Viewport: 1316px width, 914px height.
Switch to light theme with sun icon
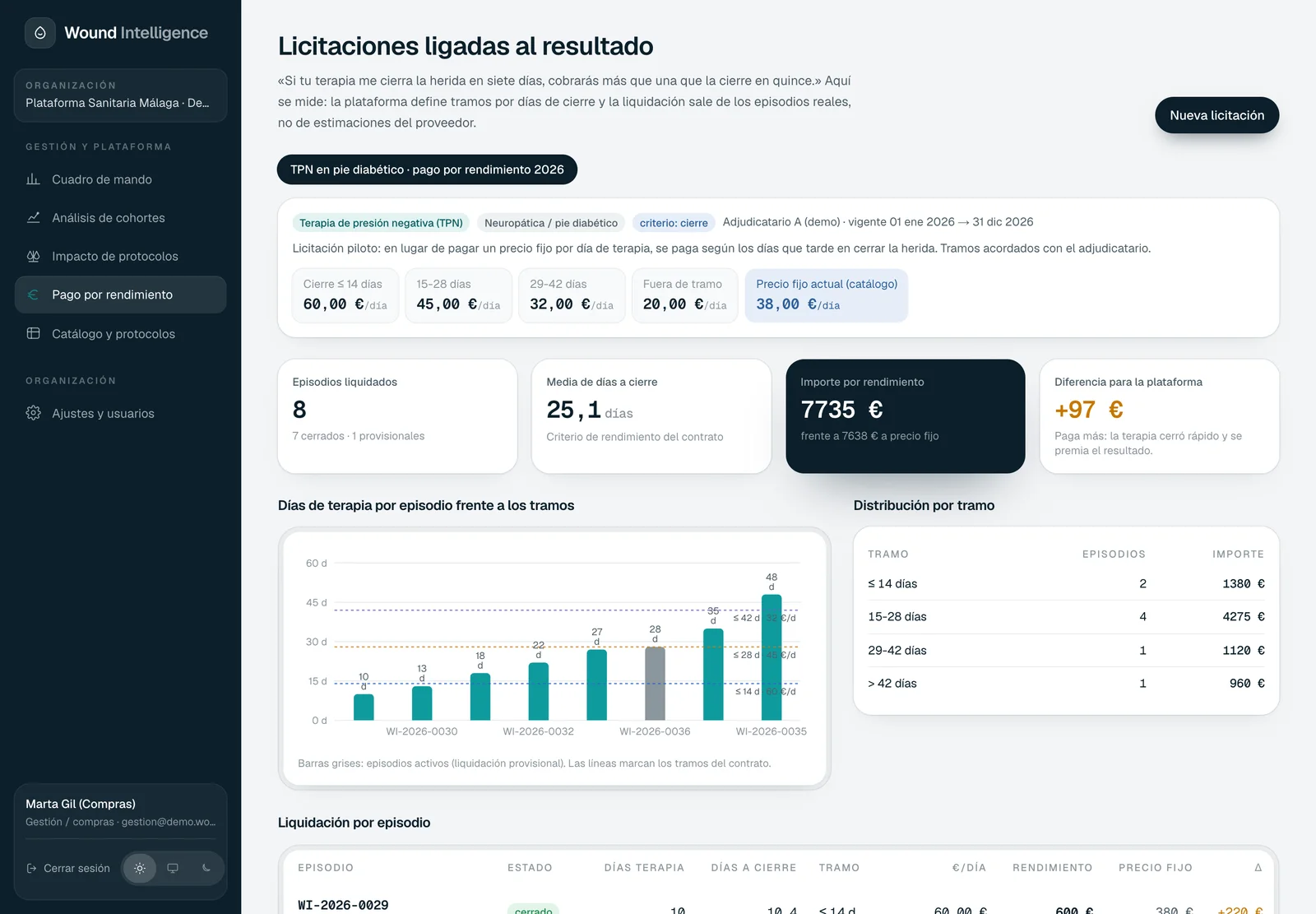coord(140,869)
